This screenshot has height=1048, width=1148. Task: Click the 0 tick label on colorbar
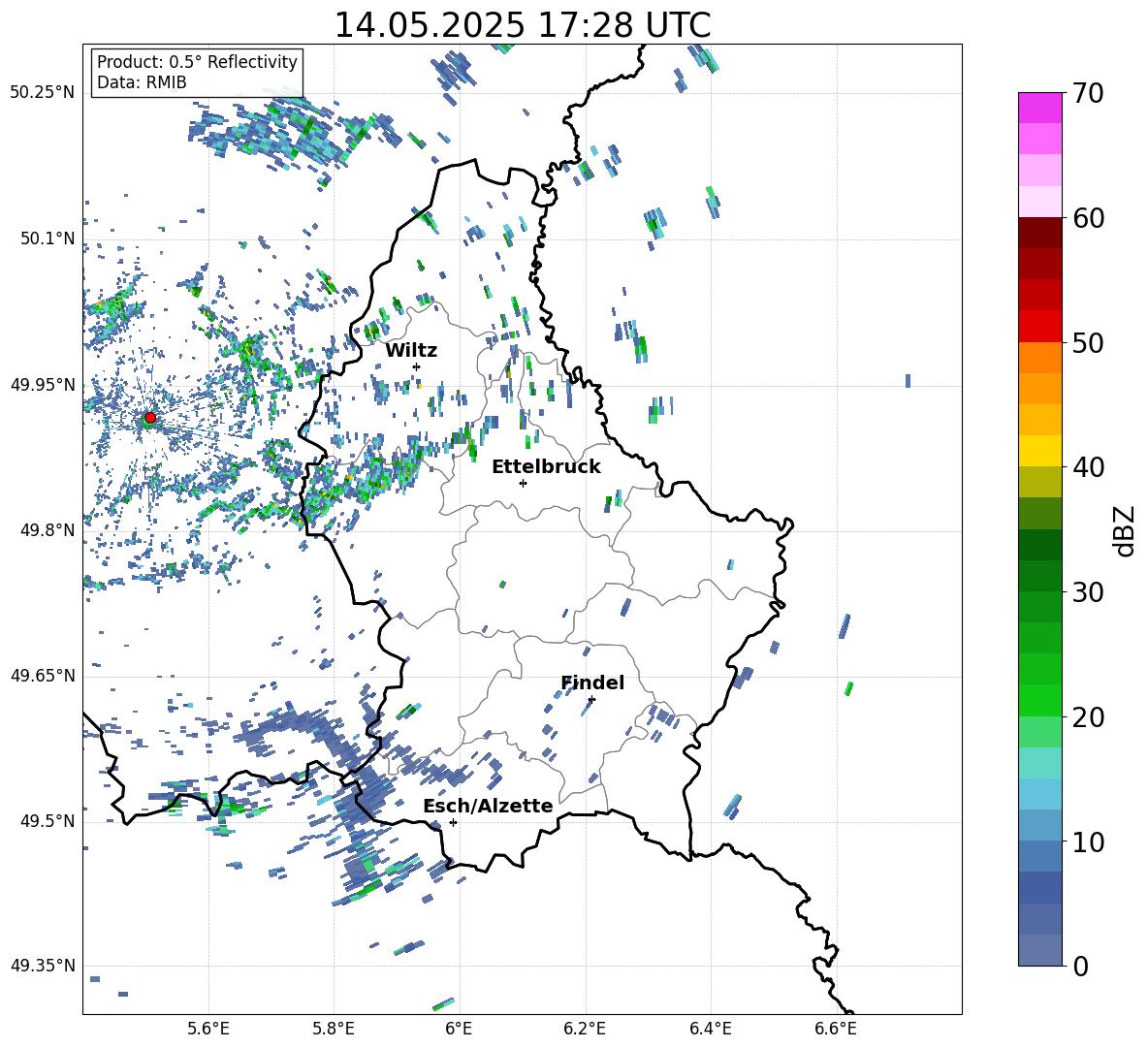pos(1080,967)
